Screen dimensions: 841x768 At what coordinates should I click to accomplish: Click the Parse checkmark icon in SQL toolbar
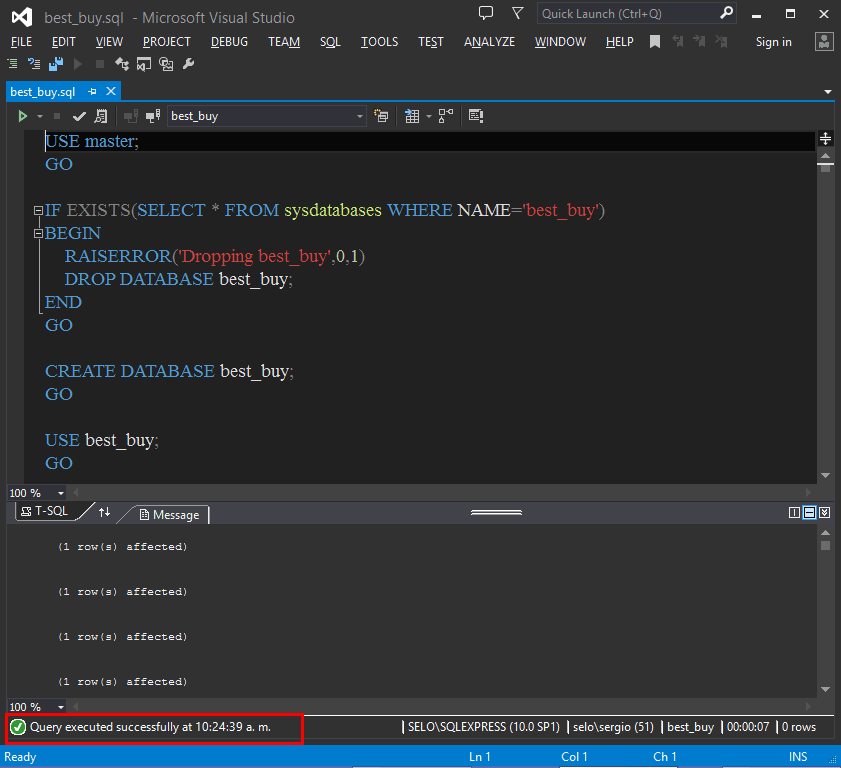79,116
